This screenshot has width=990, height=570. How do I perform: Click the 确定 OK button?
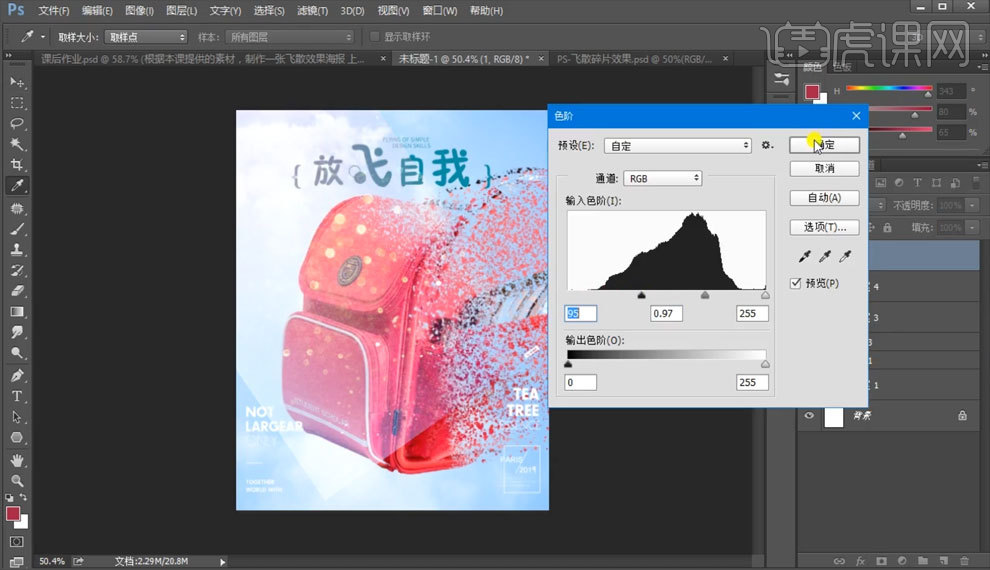tap(824, 145)
